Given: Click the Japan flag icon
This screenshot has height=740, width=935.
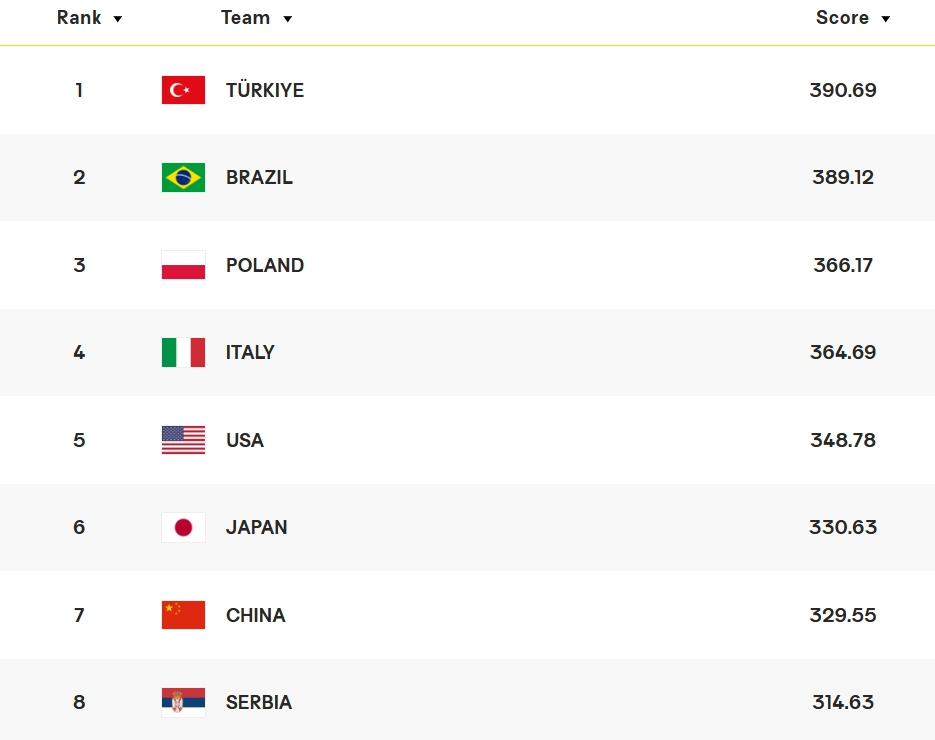Looking at the screenshot, I should [183, 527].
